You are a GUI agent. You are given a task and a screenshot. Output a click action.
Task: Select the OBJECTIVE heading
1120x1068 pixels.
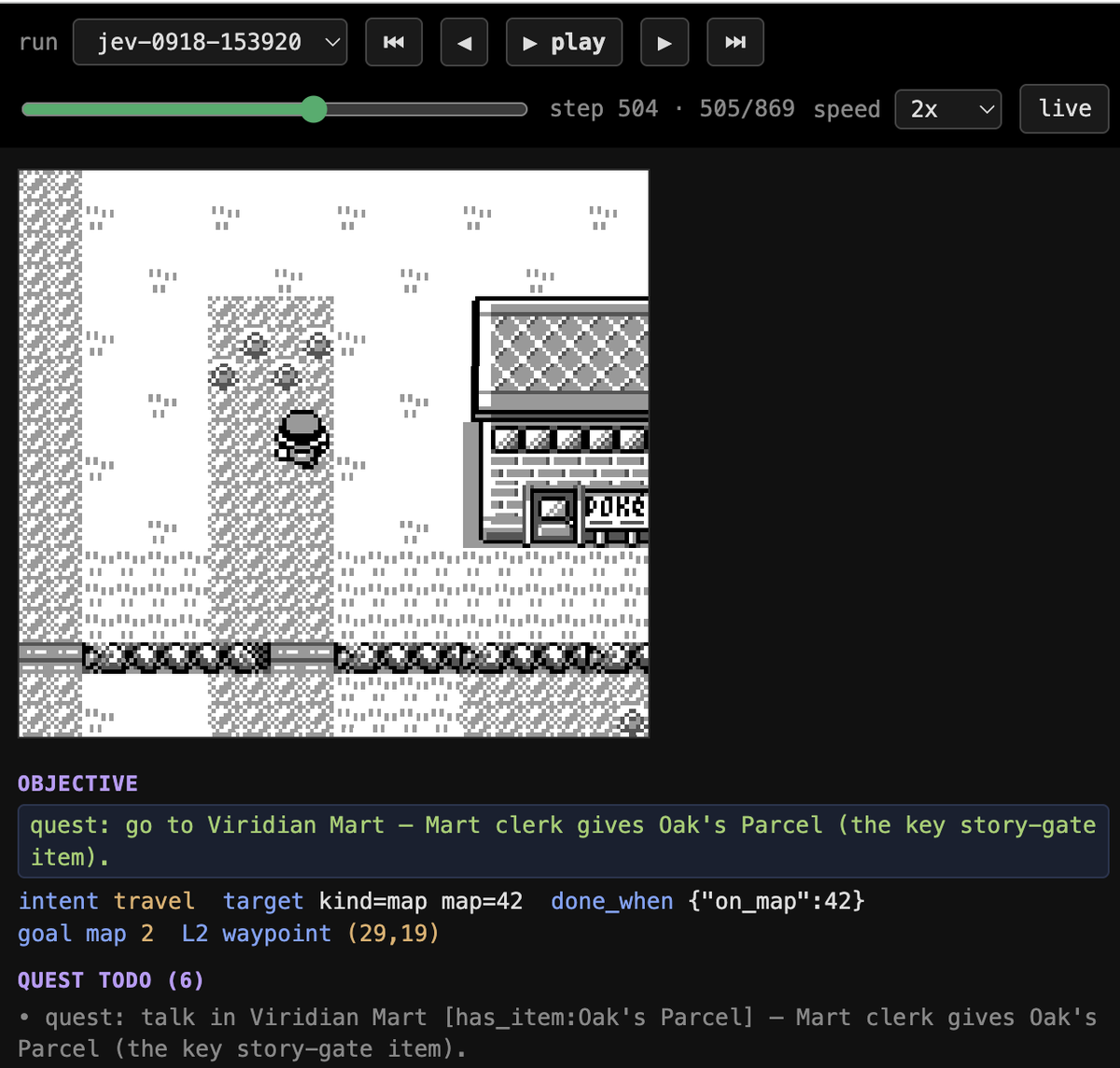click(77, 783)
